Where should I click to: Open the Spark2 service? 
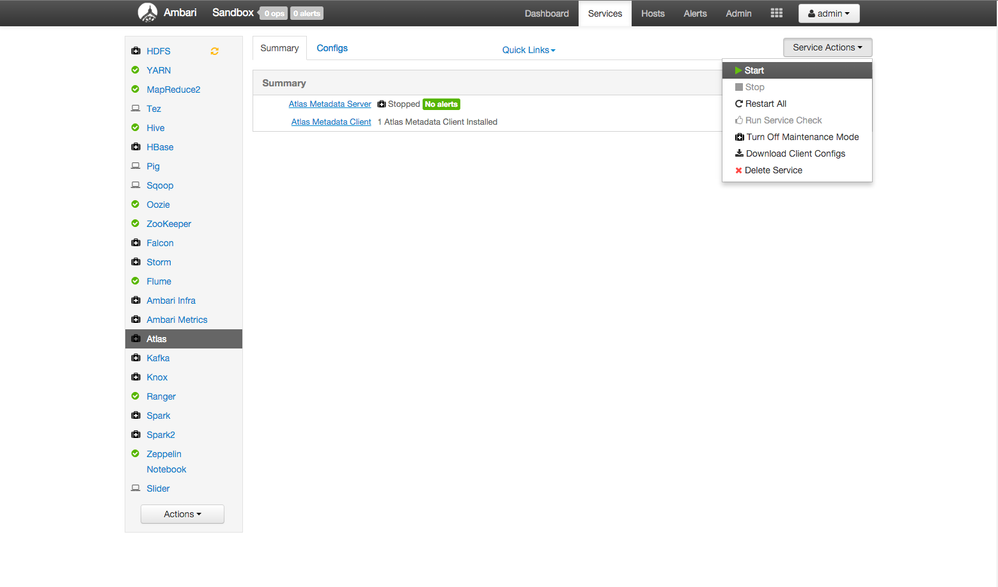coord(160,434)
